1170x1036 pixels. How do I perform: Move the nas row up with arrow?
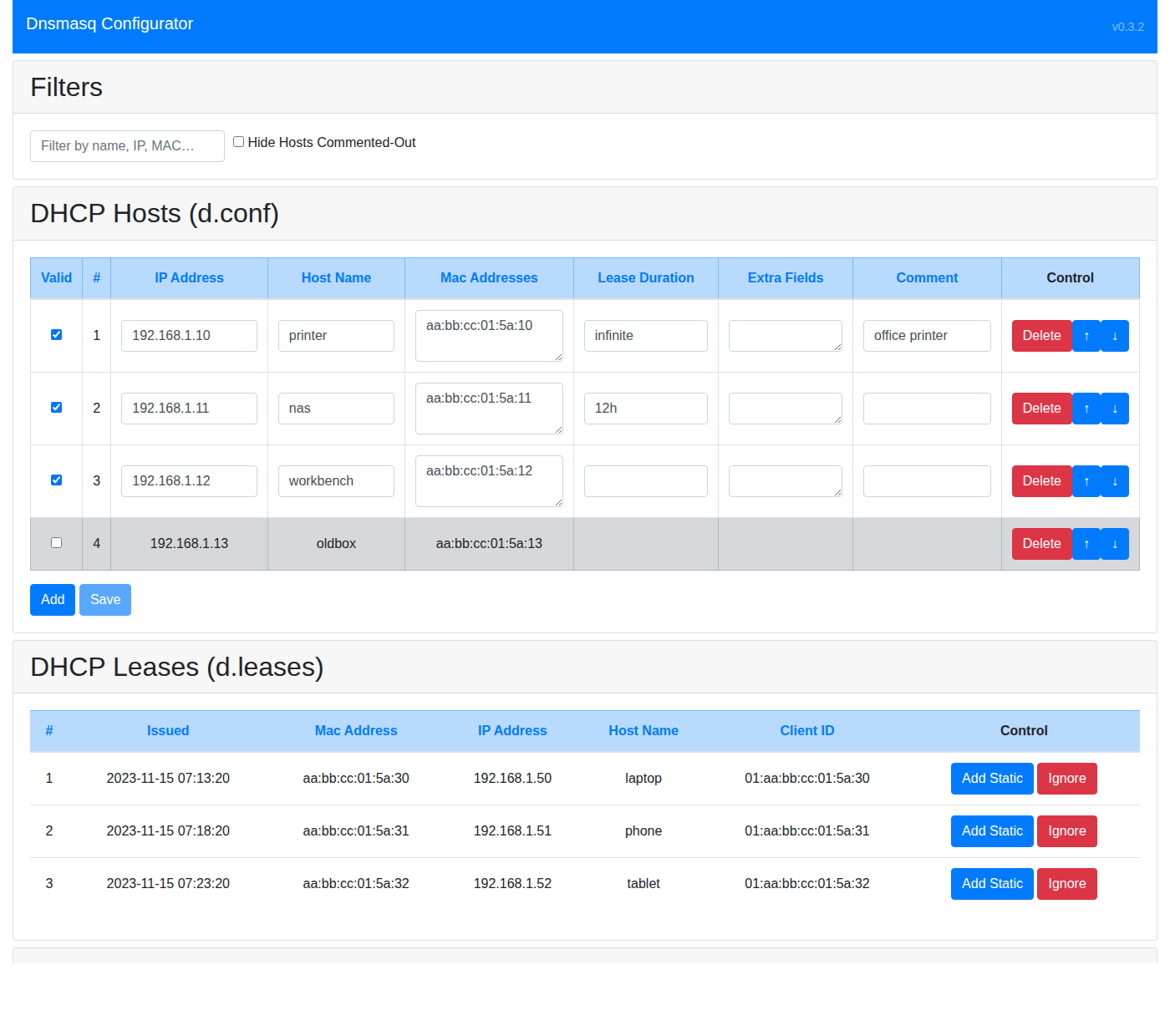(1086, 409)
